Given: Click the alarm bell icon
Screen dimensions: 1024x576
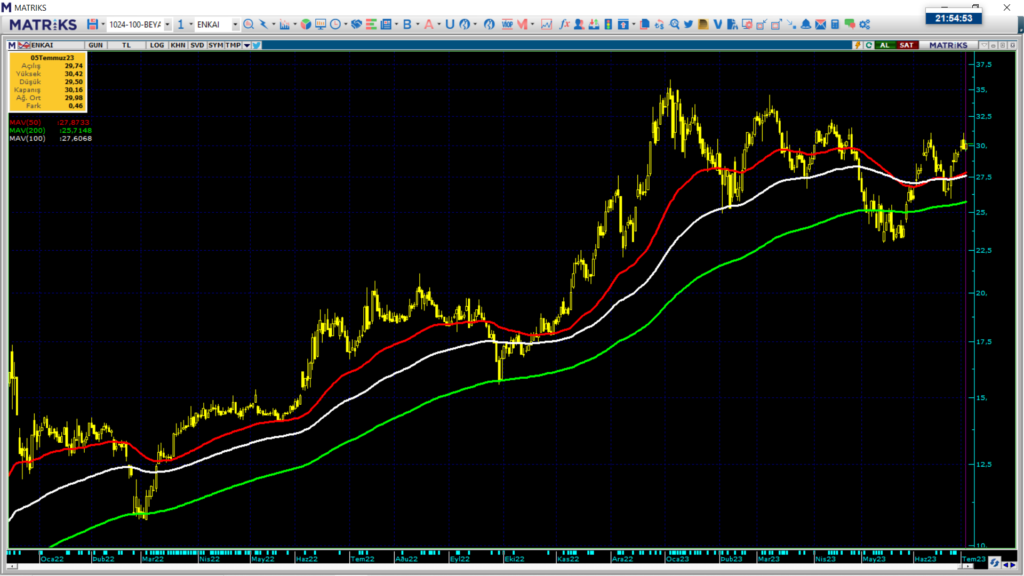Looking at the screenshot, I should 805,24.
